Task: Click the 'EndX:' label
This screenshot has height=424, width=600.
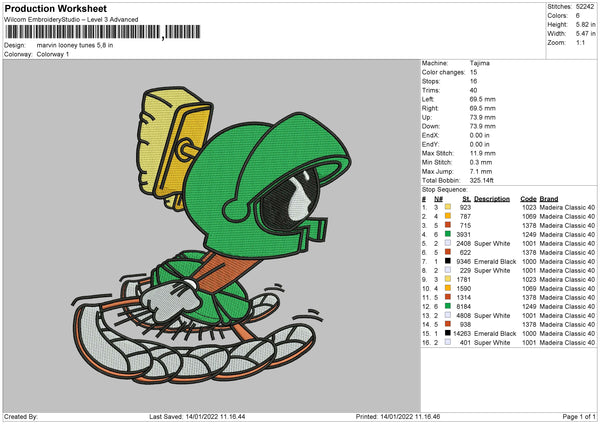Action: 430,135
